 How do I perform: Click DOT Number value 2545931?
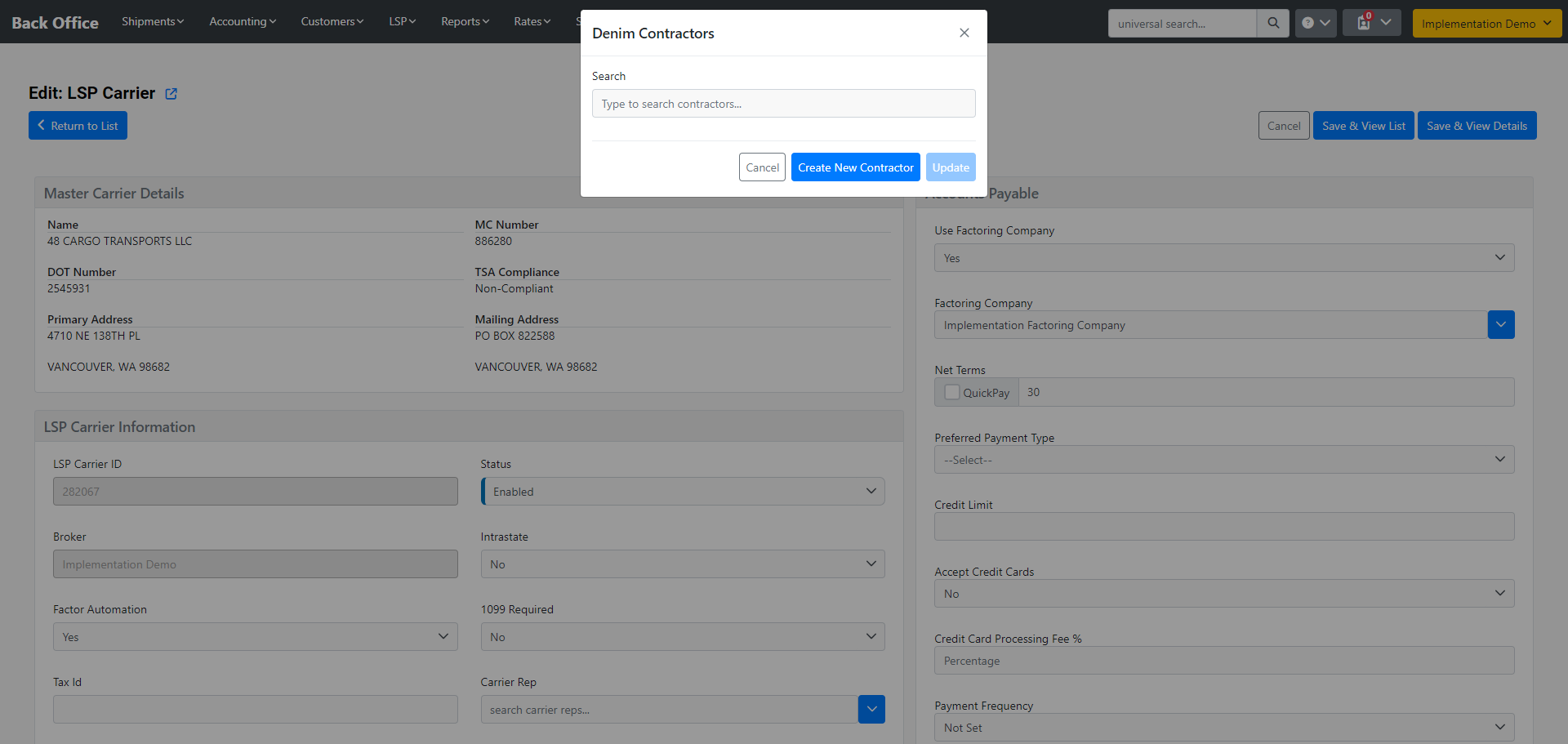(69, 288)
